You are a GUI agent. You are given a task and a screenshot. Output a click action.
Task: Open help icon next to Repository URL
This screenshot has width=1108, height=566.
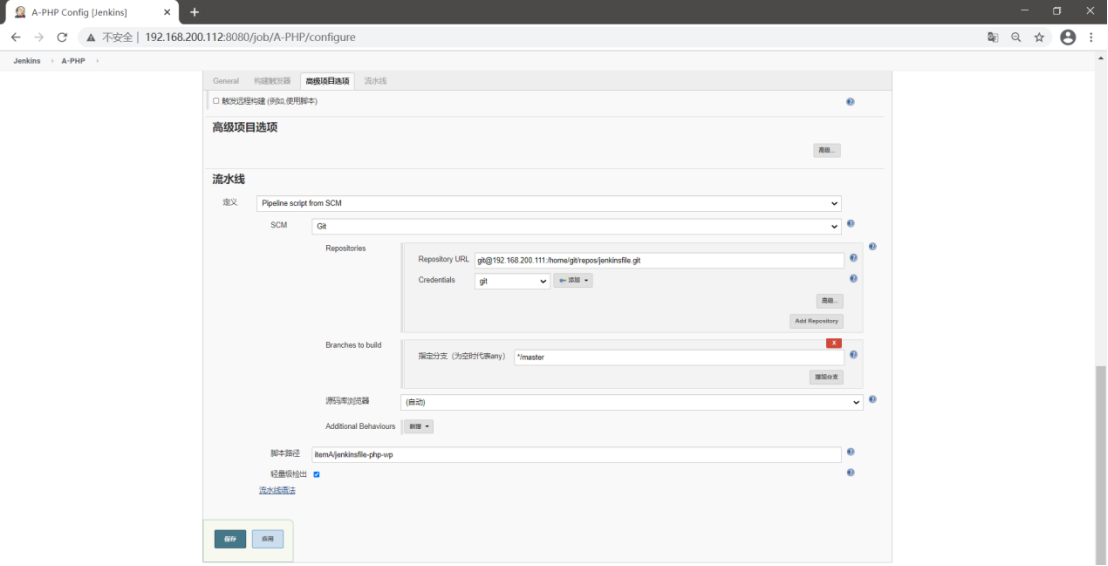[x=854, y=259]
